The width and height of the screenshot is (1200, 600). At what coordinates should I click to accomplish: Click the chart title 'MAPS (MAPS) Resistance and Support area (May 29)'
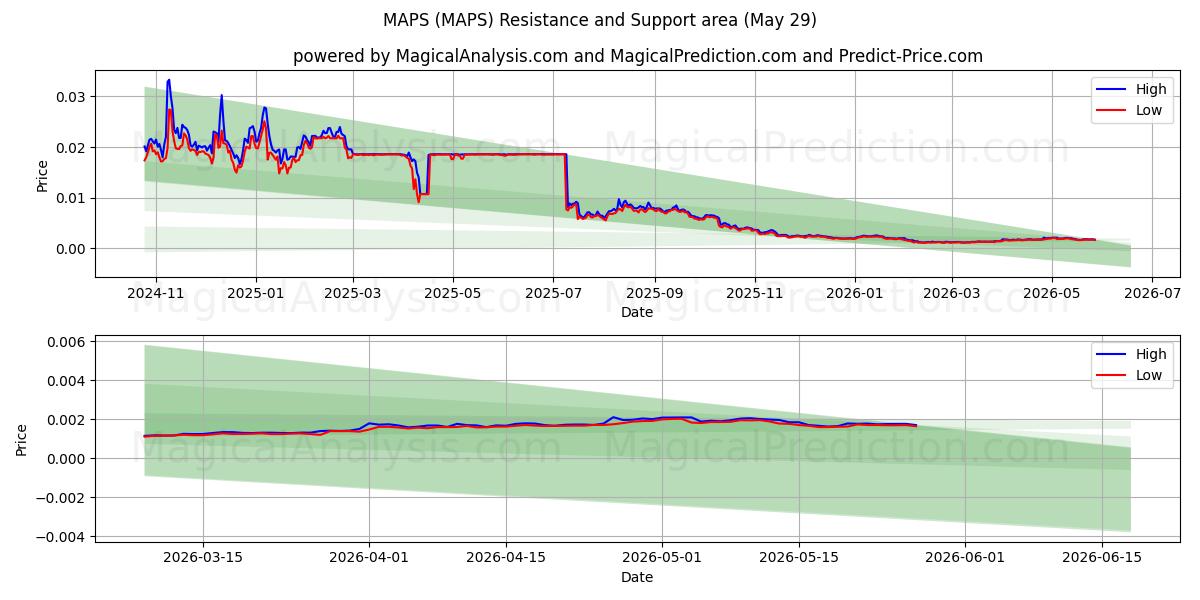[x=600, y=20]
